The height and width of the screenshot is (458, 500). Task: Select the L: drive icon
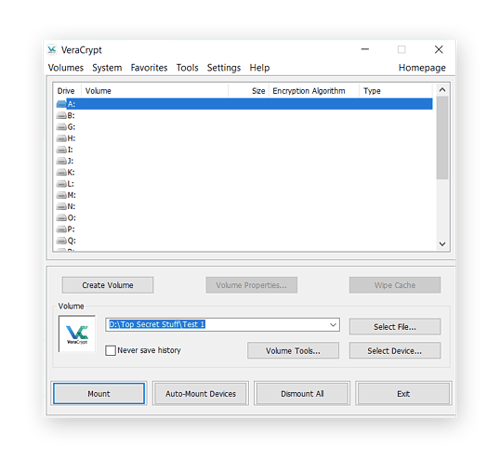point(61,184)
